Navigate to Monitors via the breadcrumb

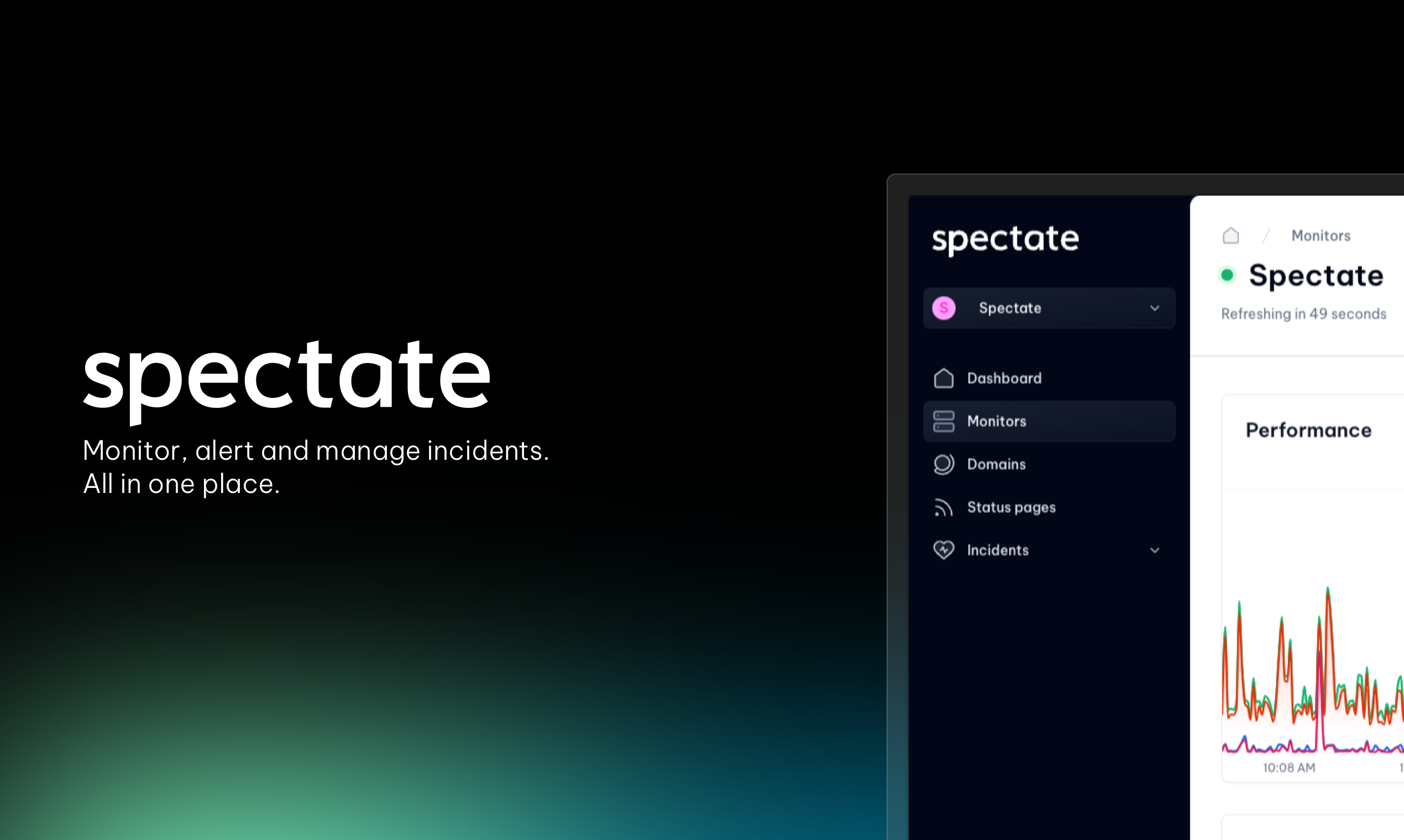(1321, 235)
